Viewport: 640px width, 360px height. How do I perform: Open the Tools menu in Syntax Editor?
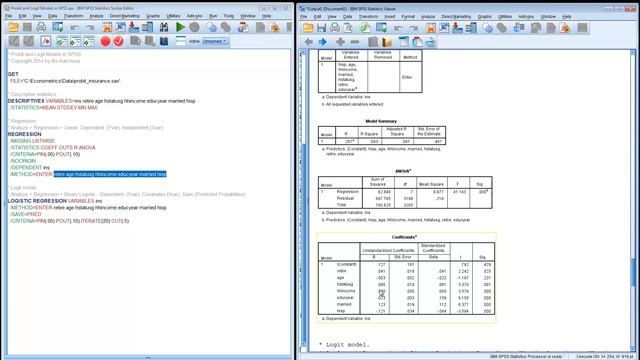(x=229, y=16)
